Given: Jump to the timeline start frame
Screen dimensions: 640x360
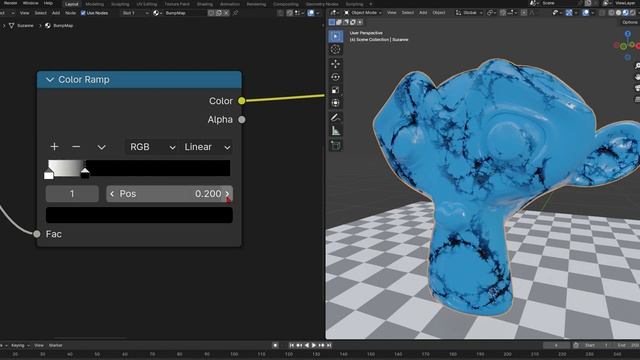Looking at the screenshot, I should click(x=291, y=345).
